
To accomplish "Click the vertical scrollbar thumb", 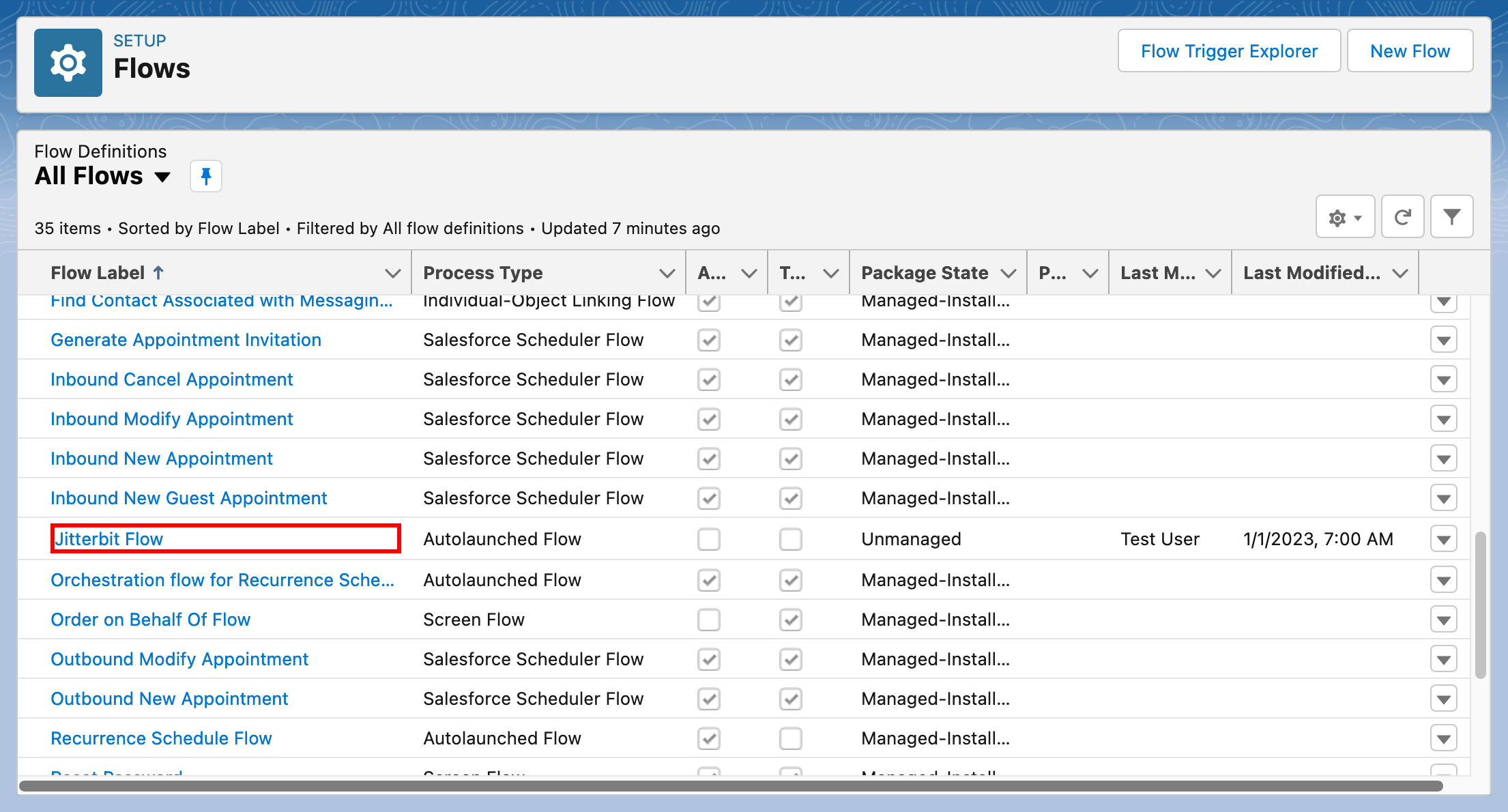I will point(1480,604).
